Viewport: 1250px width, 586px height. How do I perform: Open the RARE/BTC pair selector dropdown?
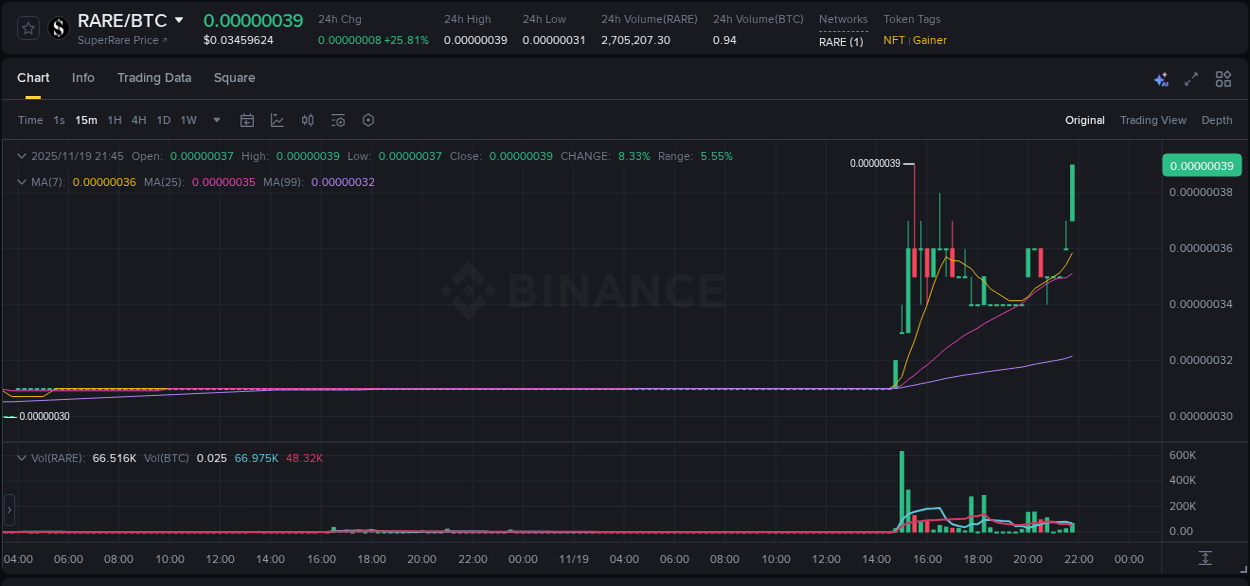click(x=180, y=19)
